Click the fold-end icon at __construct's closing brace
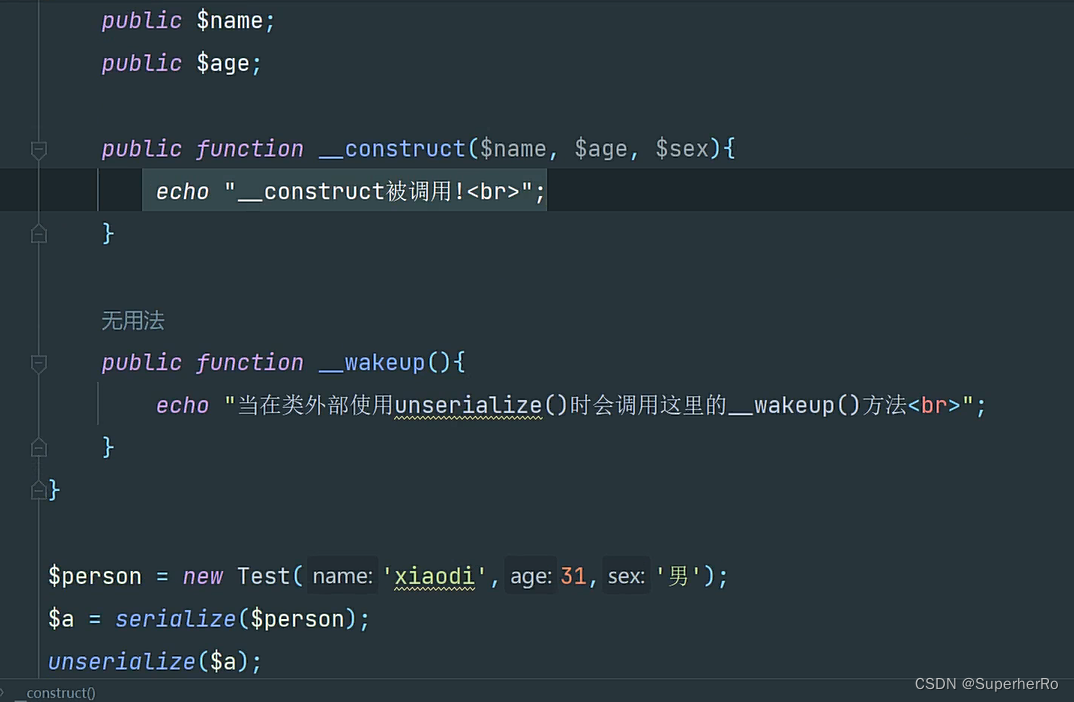The width and height of the screenshot is (1074, 702). click(38, 232)
